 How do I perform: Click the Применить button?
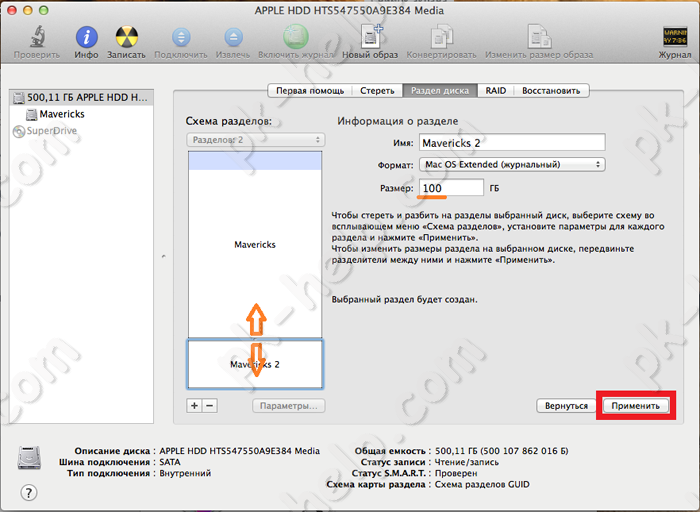[x=635, y=406]
